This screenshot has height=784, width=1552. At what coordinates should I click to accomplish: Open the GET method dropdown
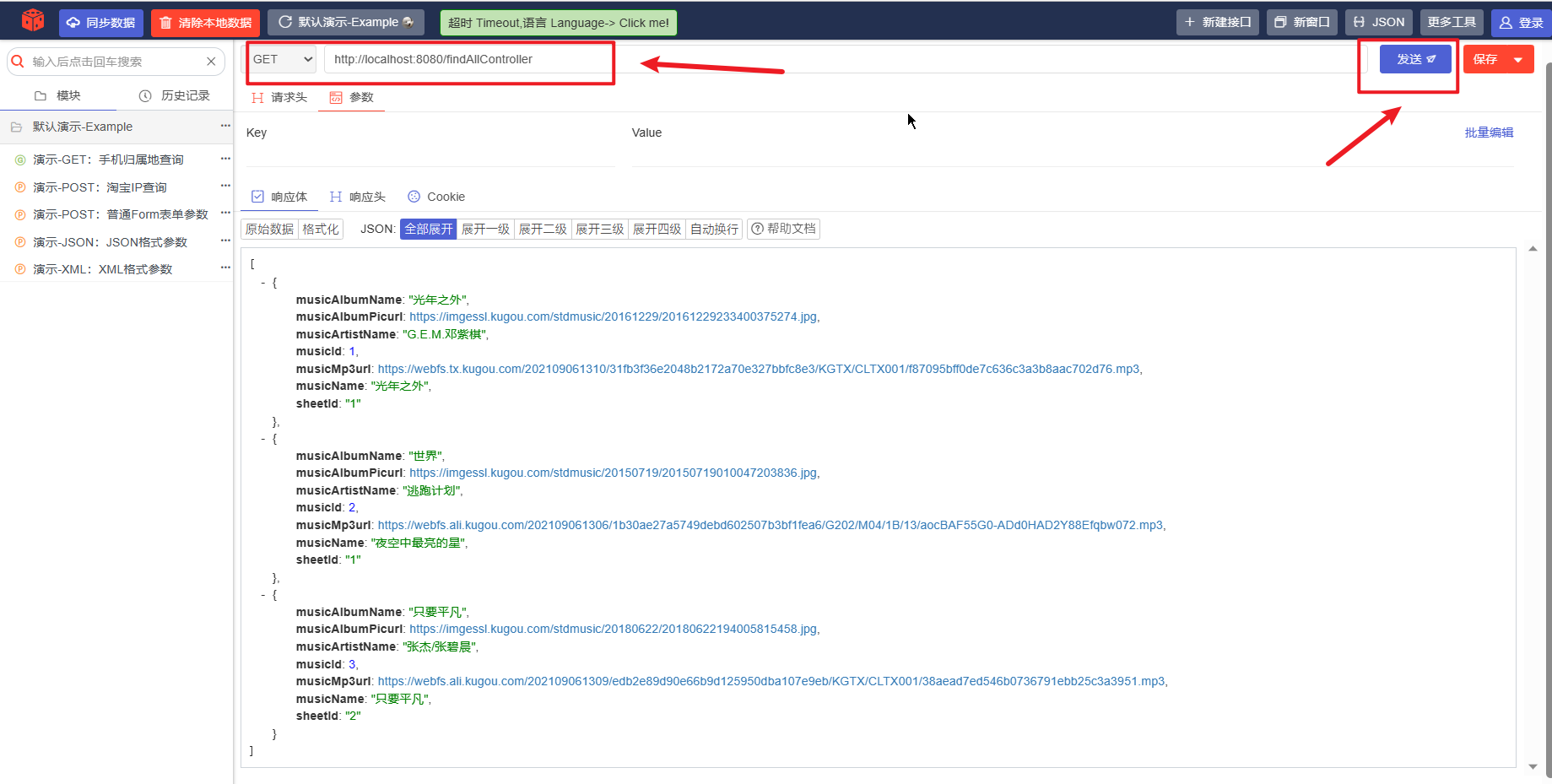283,59
